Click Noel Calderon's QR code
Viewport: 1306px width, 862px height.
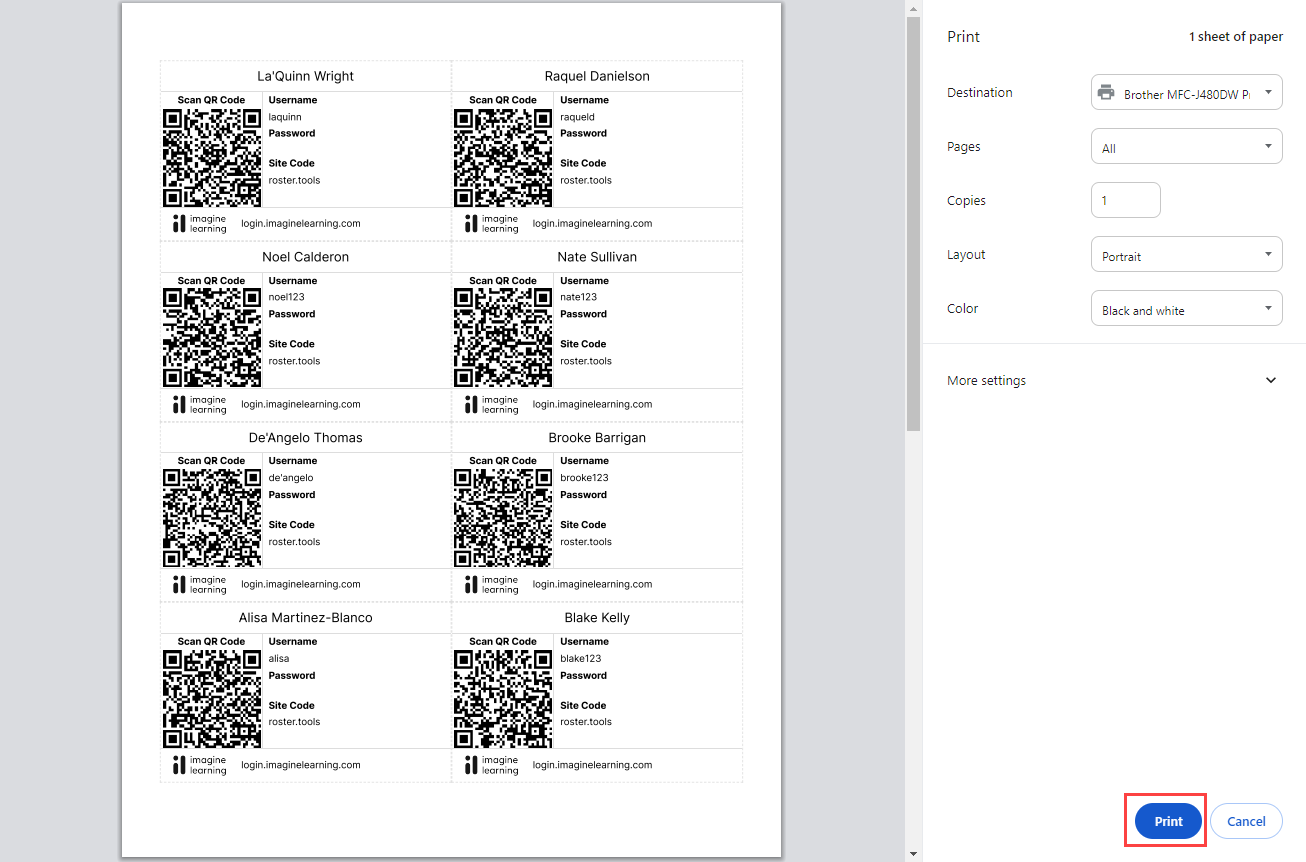coord(211,338)
